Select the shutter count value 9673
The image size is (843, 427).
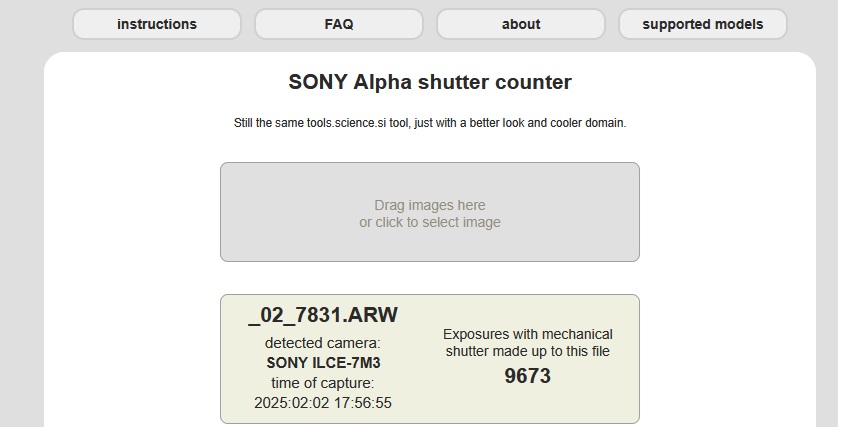528,376
